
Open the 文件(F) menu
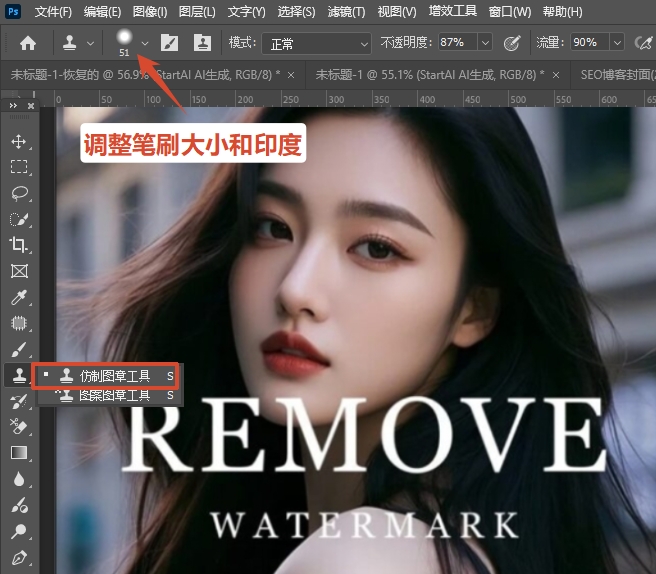coord(53,11)
